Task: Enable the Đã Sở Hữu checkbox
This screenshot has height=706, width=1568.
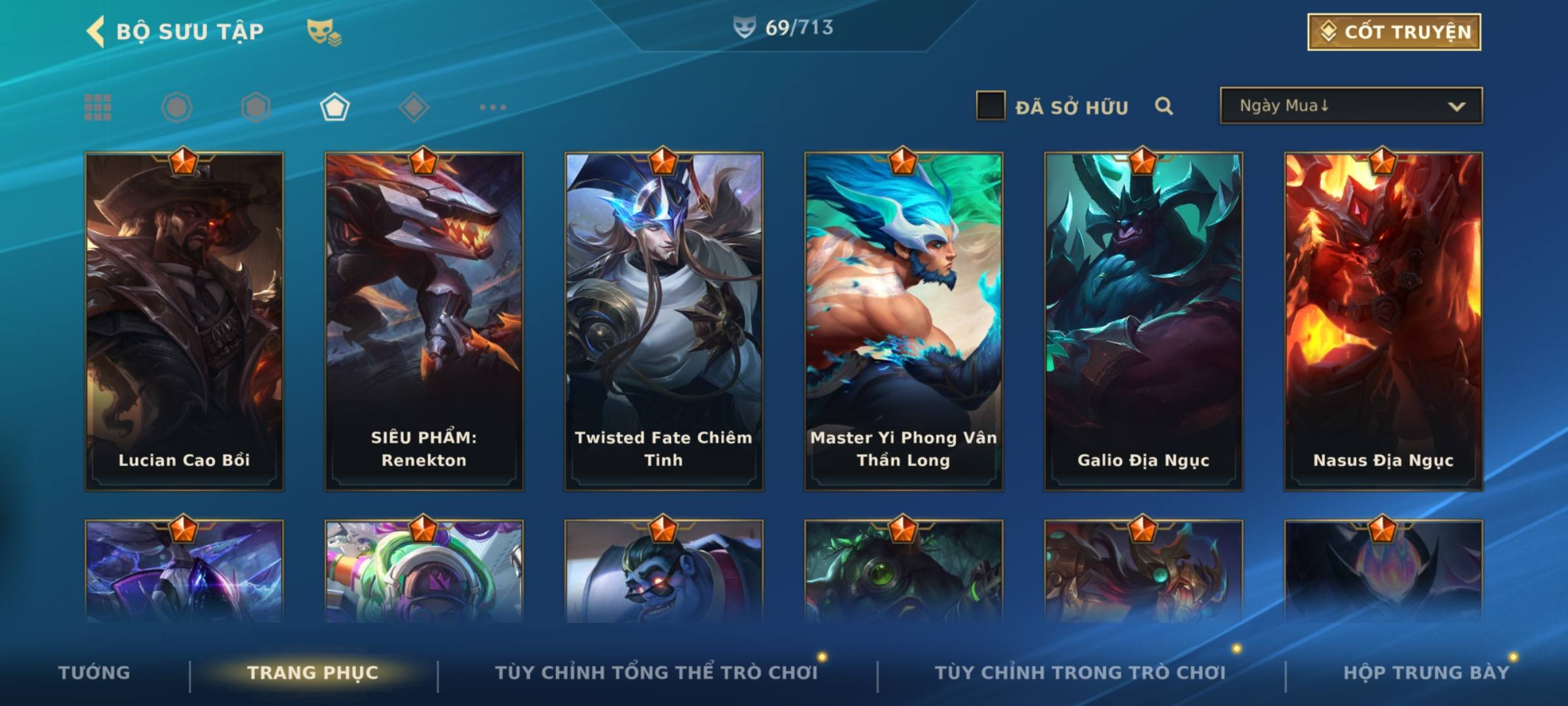Action: tap(990, 106)
